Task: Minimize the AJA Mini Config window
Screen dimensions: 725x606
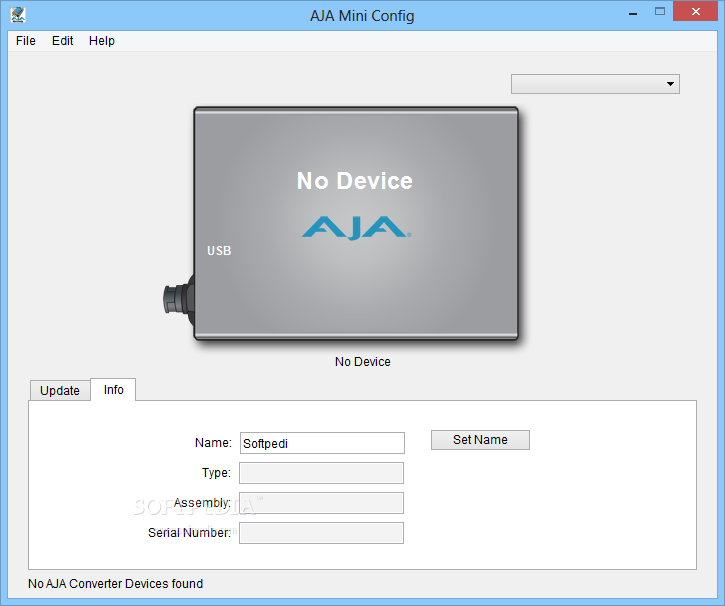Action: tap(633, 13)
